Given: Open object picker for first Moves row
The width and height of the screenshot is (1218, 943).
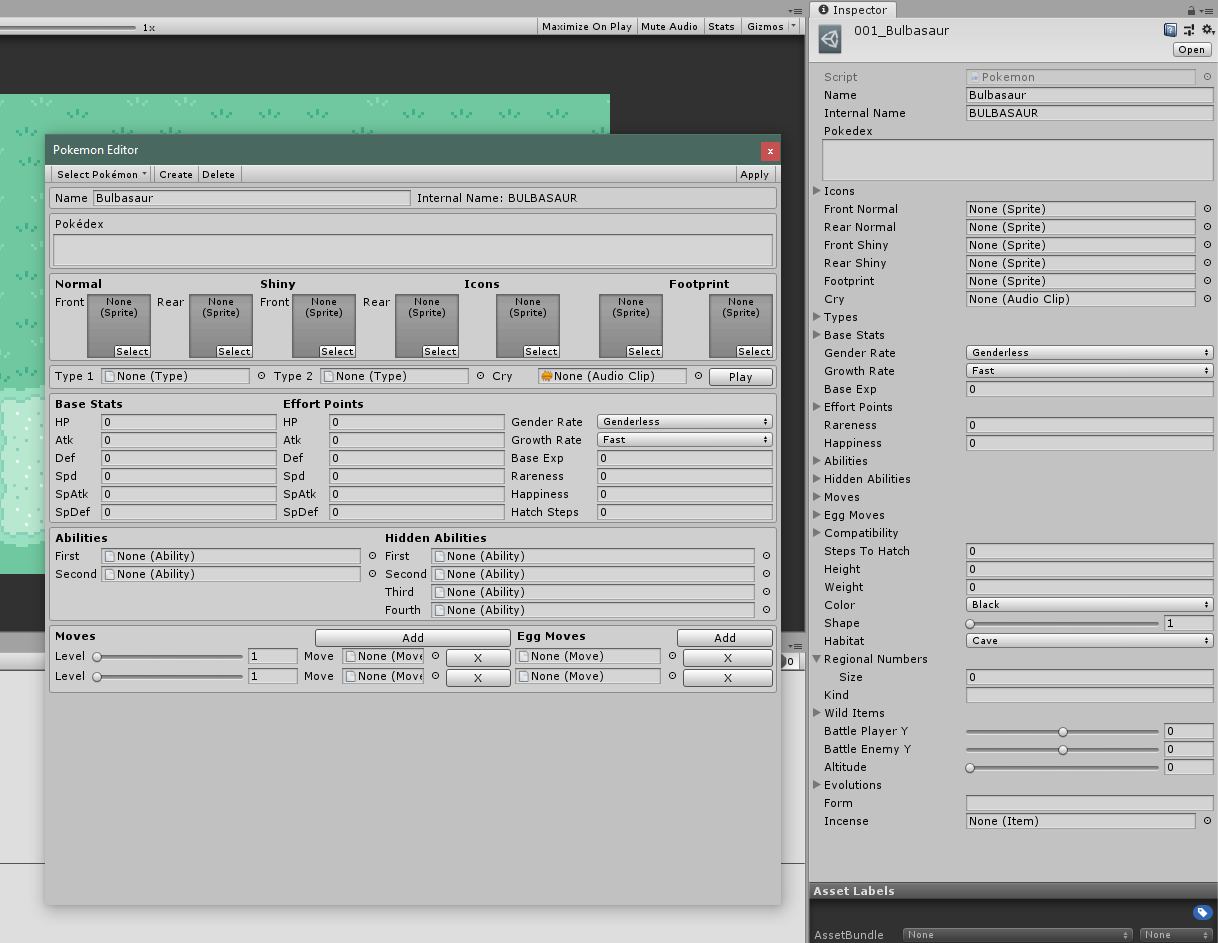Looking at the screenshot, I should [435, 656].
